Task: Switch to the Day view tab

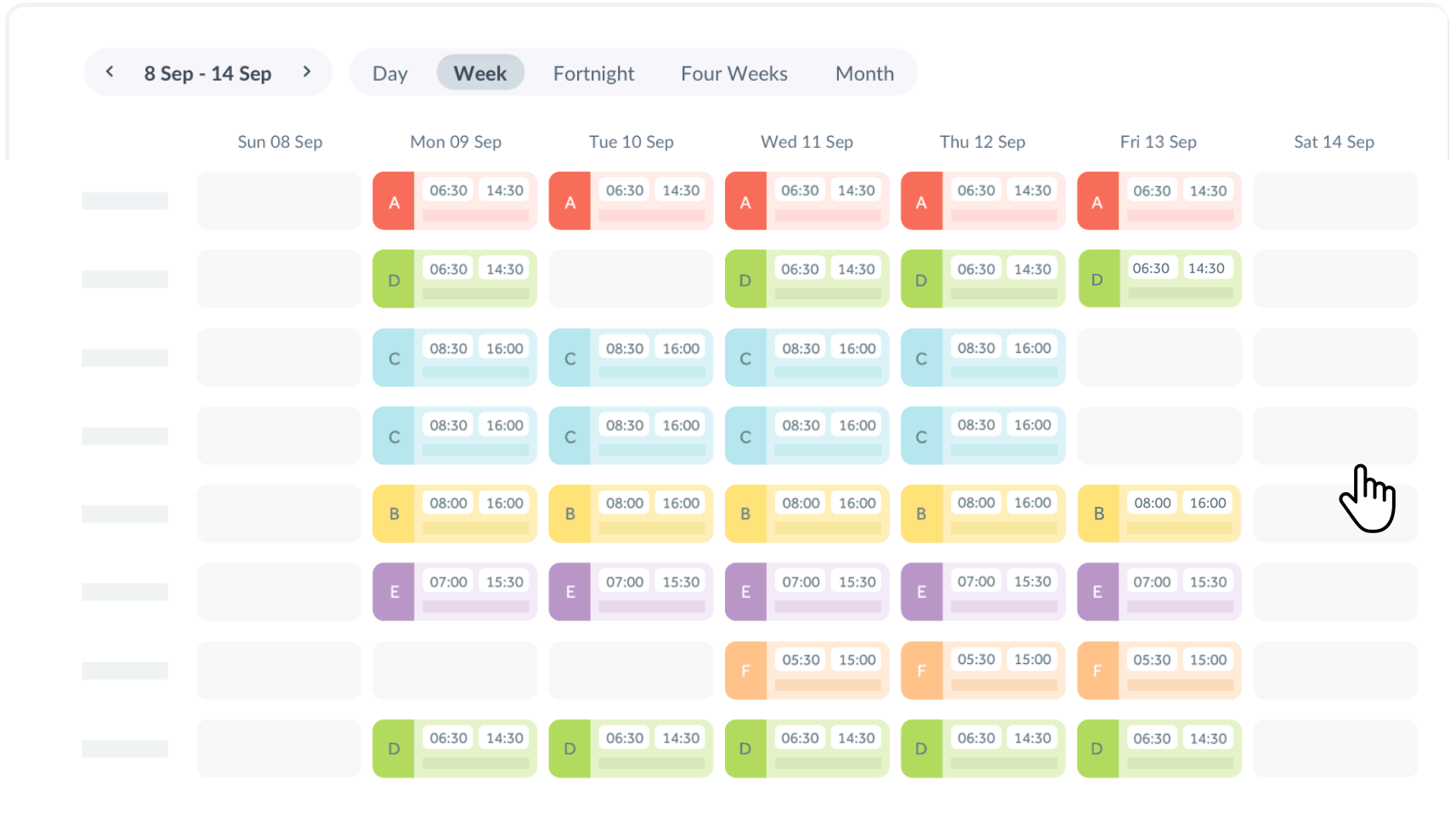Action: pos(389,73)
